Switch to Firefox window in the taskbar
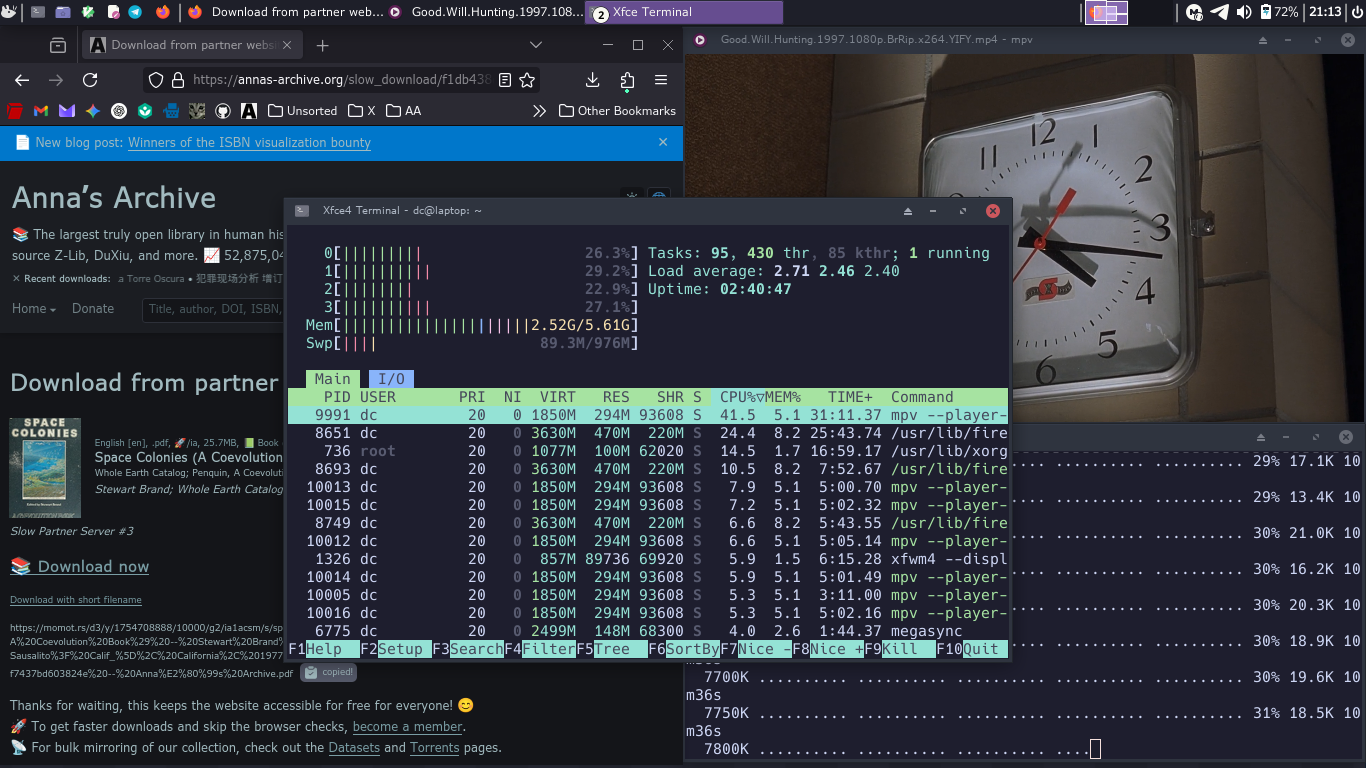Image resolution: width=1366 pixels, height=768 pixels. click(284, 12)
